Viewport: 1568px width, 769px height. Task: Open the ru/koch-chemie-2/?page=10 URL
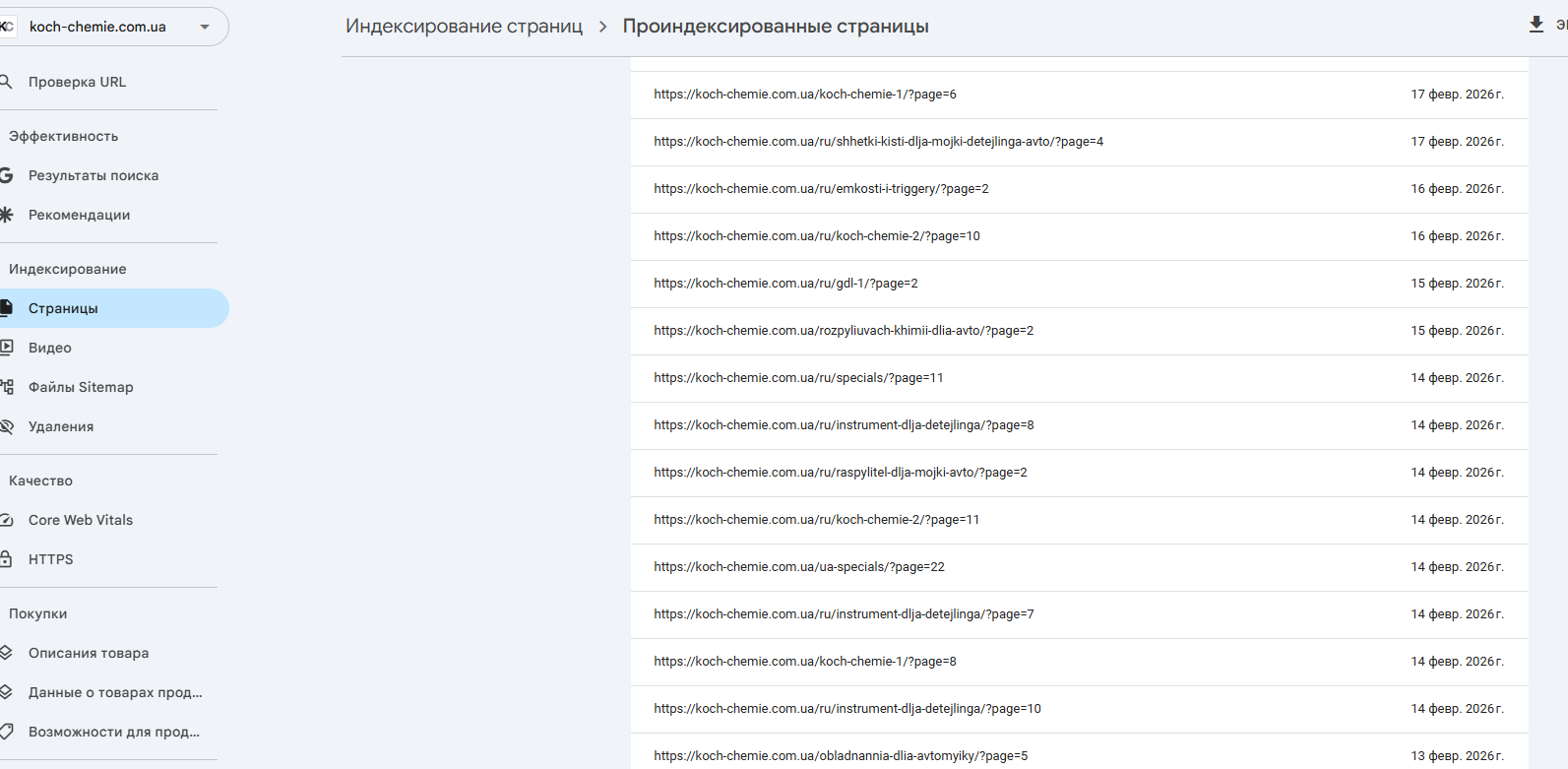[817, 236]
